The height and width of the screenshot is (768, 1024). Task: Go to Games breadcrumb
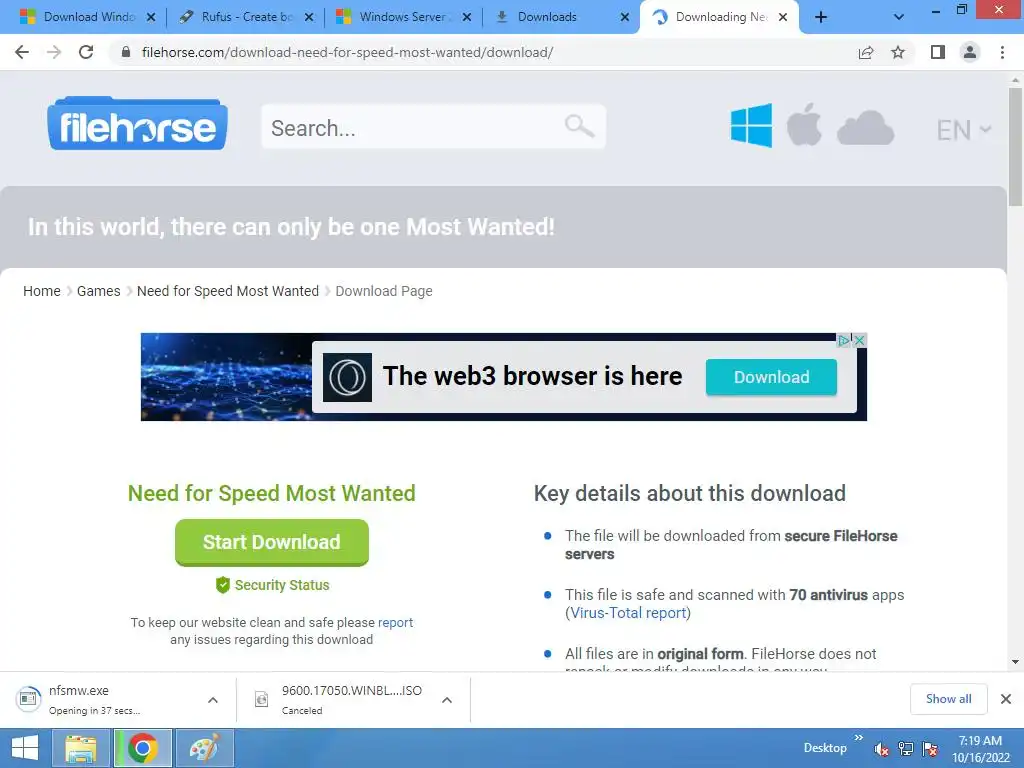pos(99,291)
